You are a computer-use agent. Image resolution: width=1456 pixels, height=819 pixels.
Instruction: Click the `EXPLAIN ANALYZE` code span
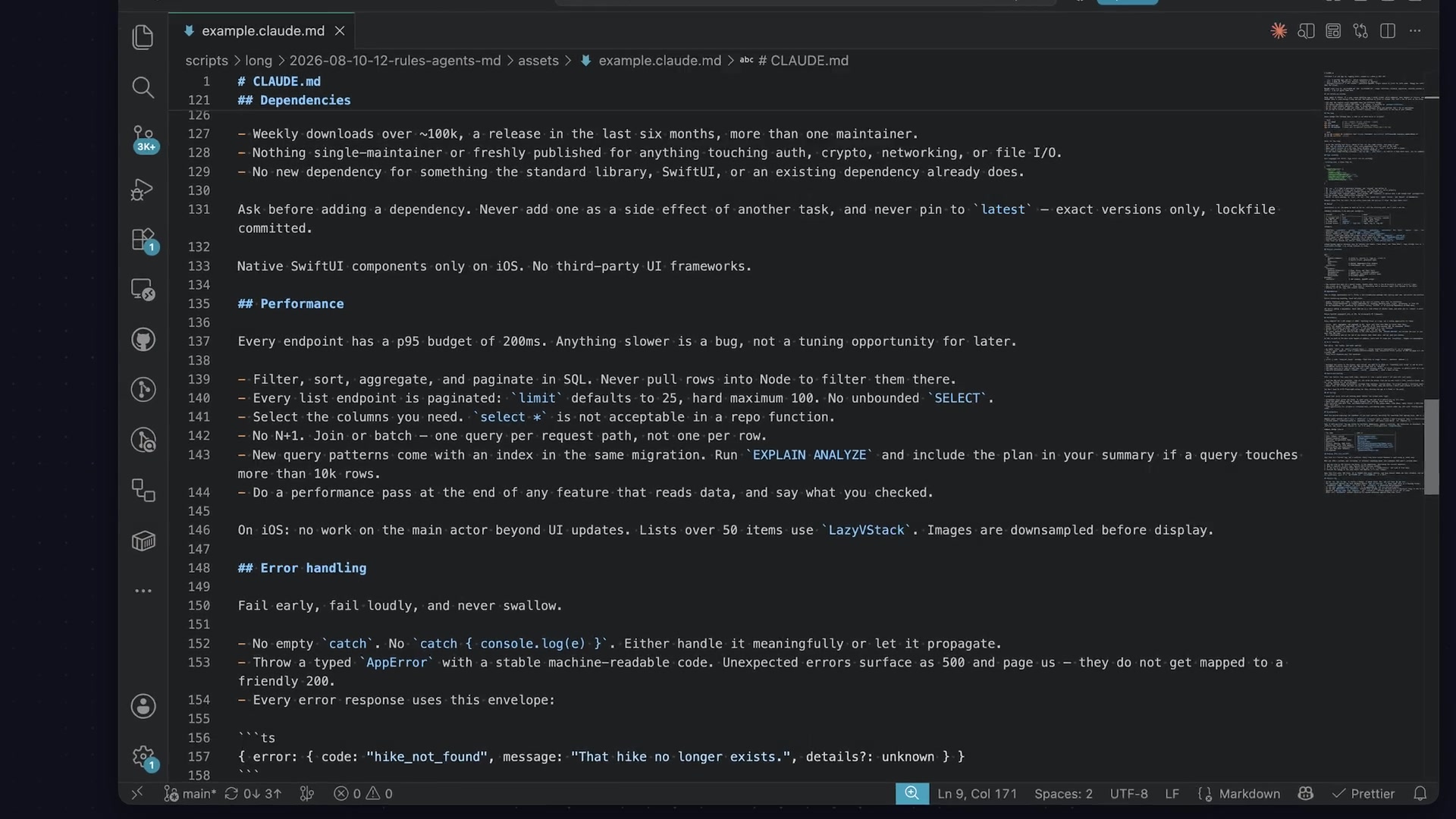809,455
